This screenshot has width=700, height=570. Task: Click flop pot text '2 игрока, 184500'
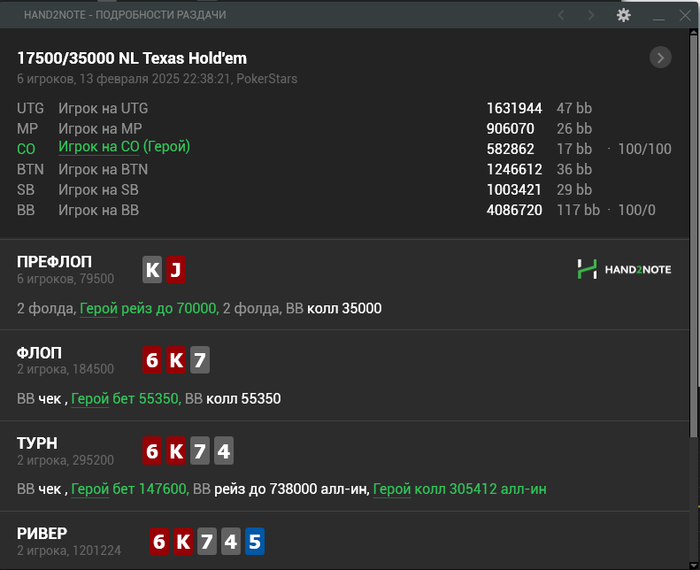click(x=66, y=370)
